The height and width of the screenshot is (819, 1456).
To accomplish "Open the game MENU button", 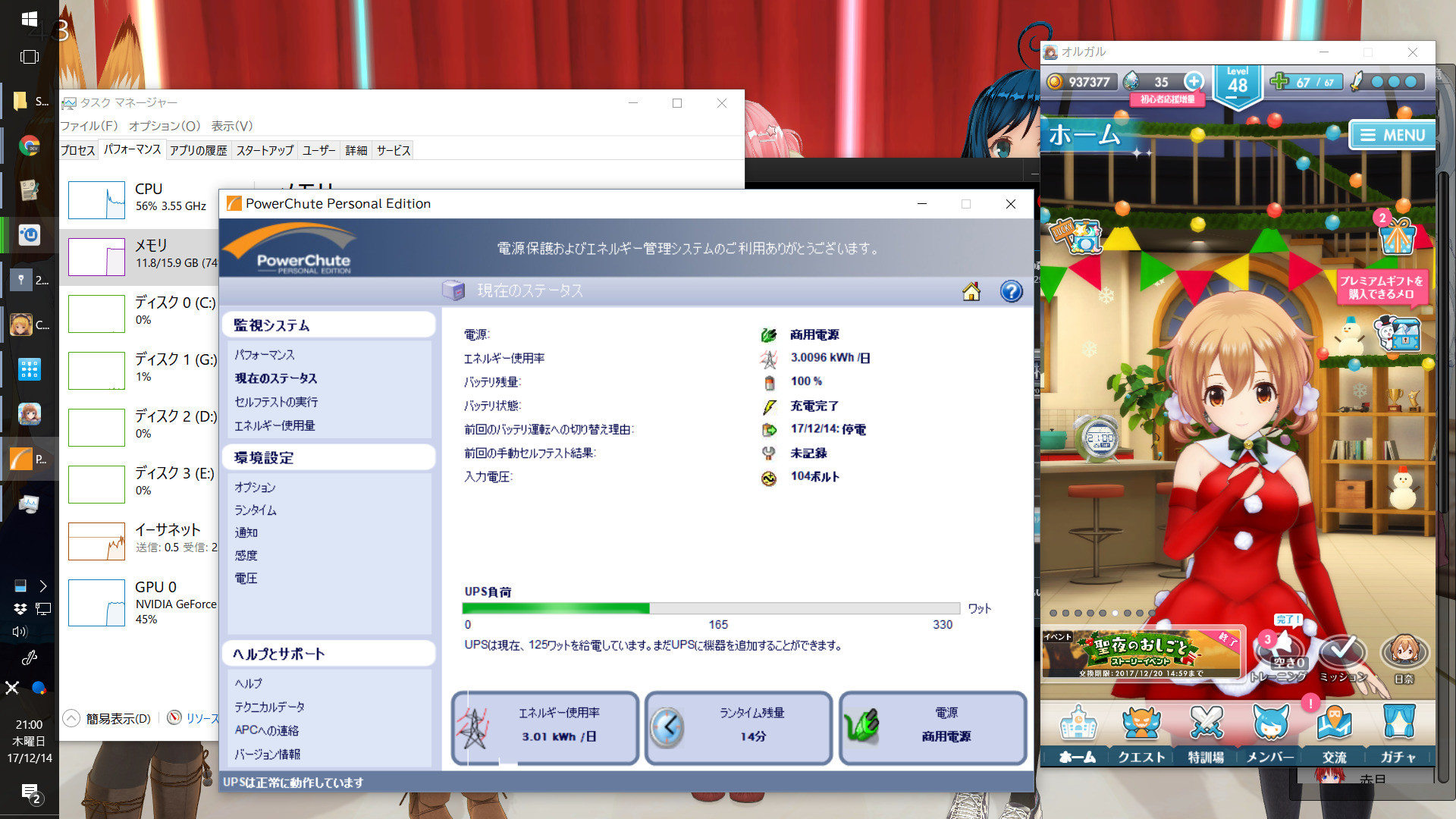I will coord(1392,135).
